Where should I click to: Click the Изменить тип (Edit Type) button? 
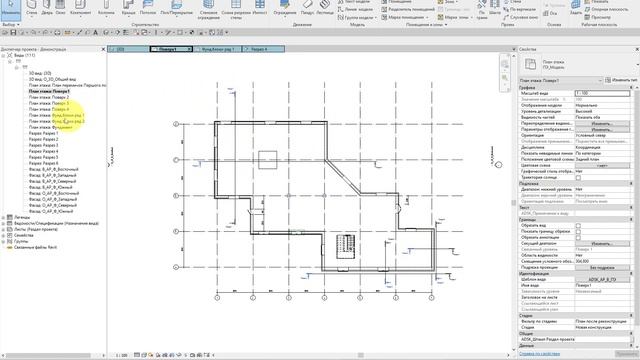(x=621, y=80)
